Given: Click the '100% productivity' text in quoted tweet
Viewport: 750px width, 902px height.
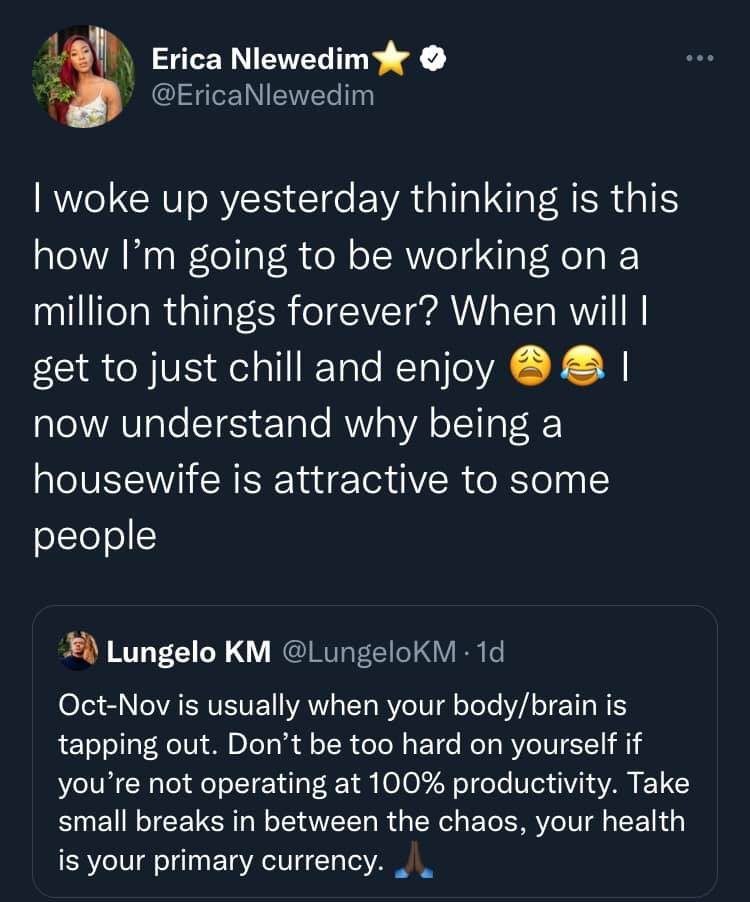Looking at the screenshot, I should tap(489, 783).
